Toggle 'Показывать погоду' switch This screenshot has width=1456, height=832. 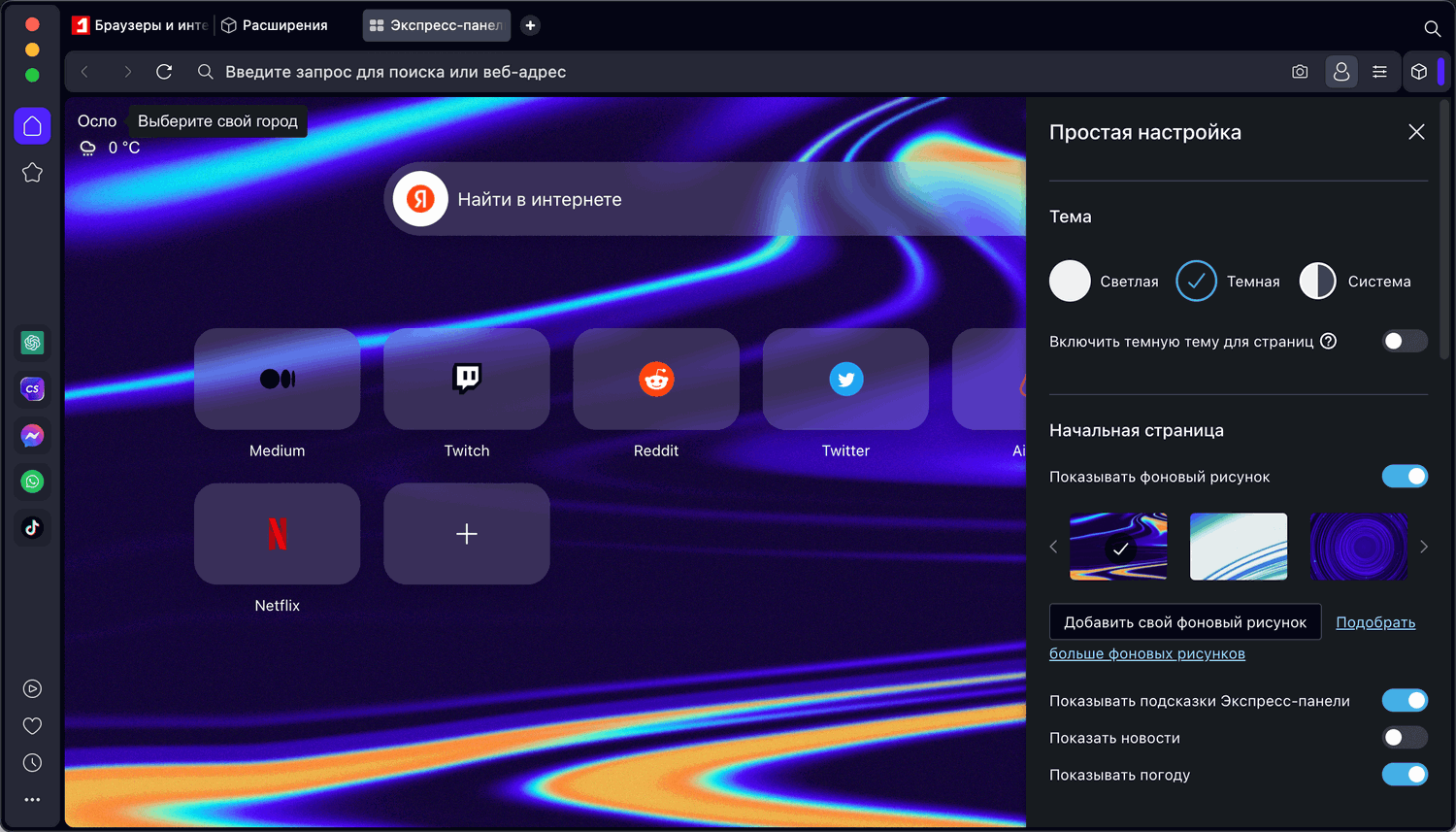click(1405, 775)
